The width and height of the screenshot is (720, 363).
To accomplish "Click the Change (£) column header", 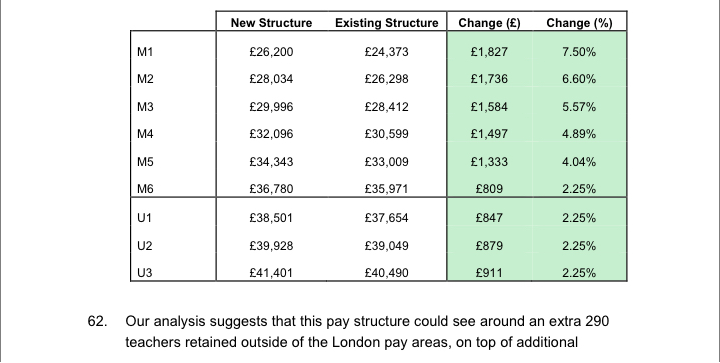I will click(x=489, y=23).
